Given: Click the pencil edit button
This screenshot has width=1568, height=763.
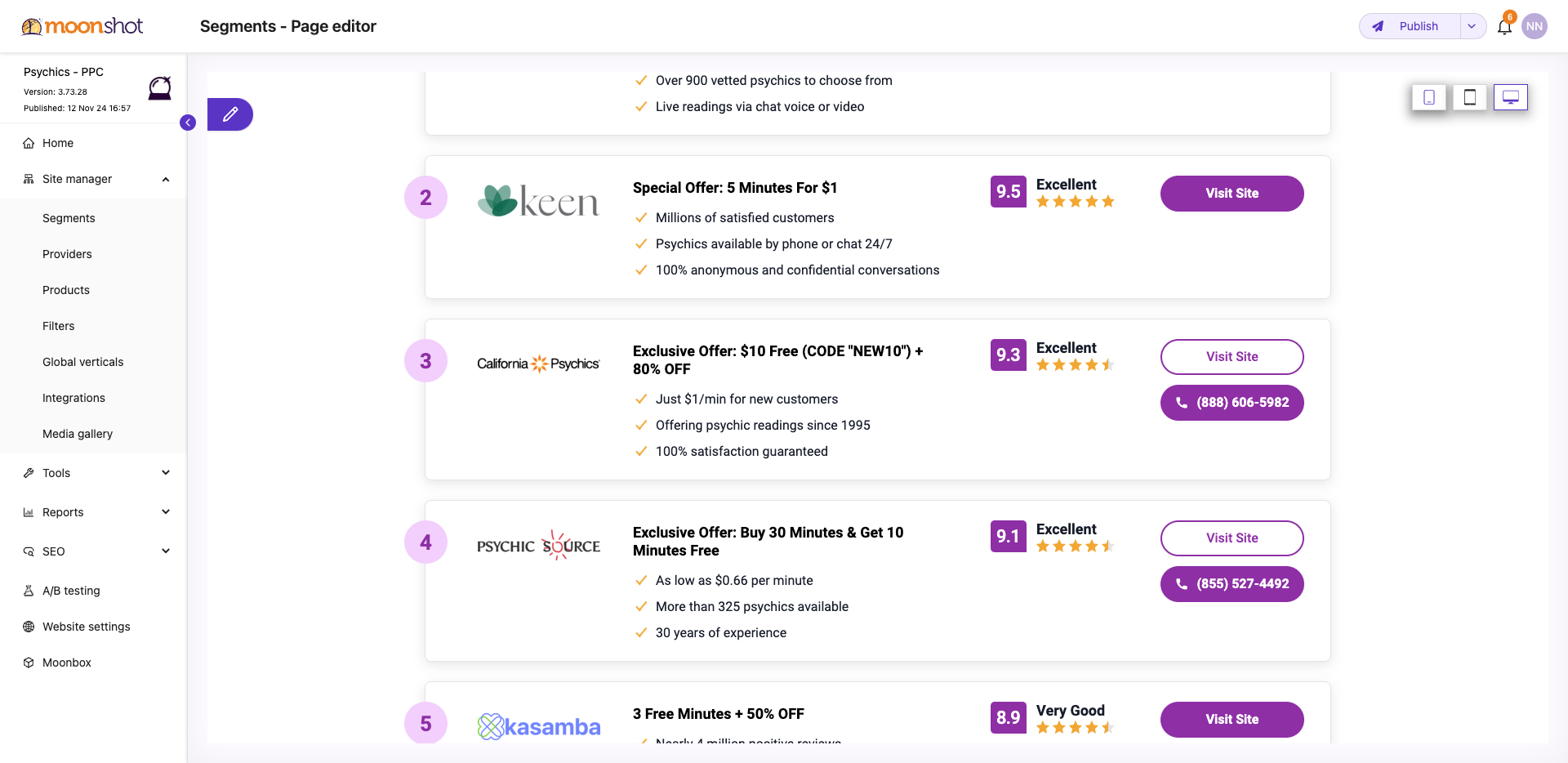Looking at the screenshot, I should 230,114.
